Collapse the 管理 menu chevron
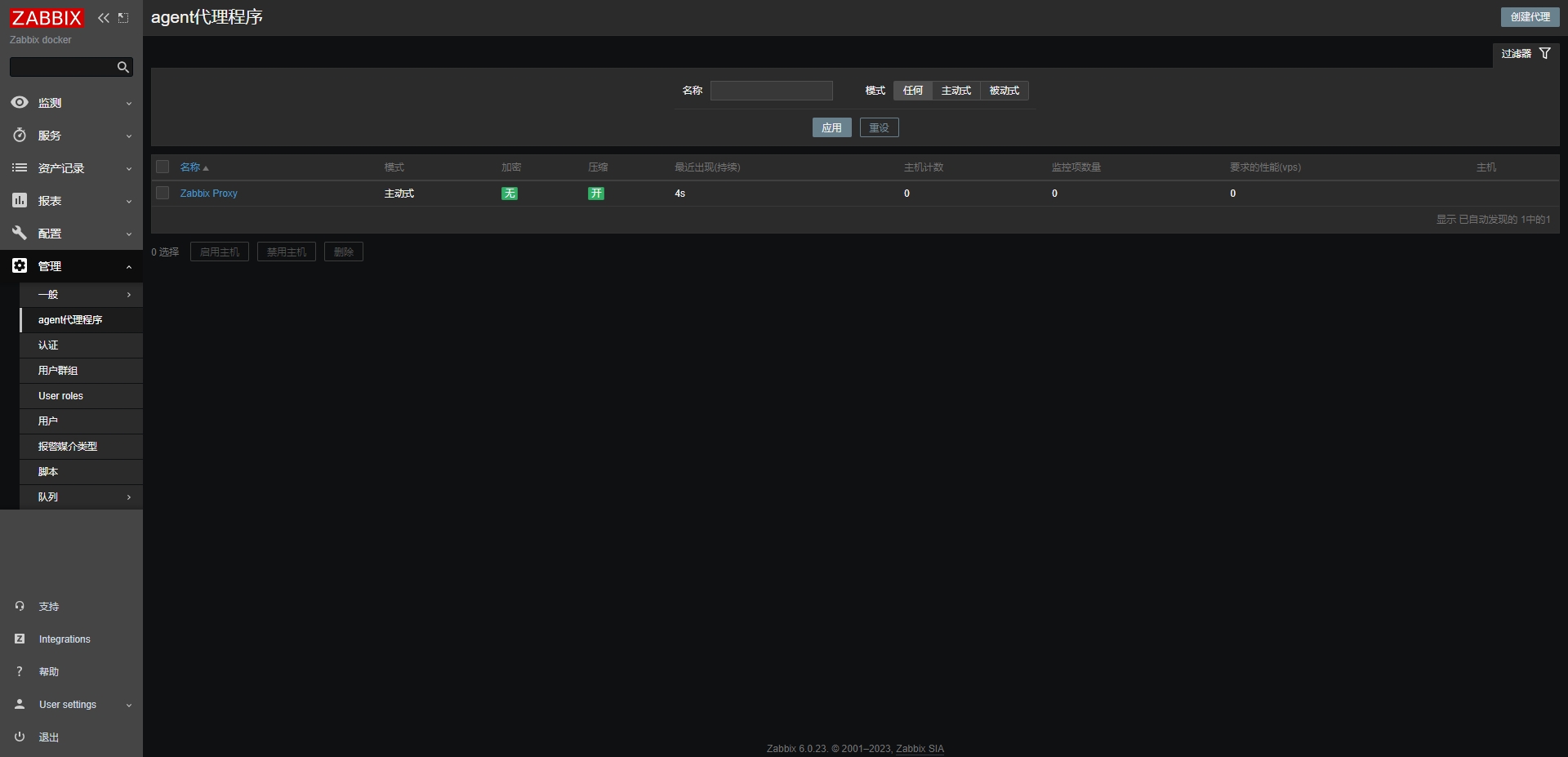 pyautogui.click(x=128, y=267)
